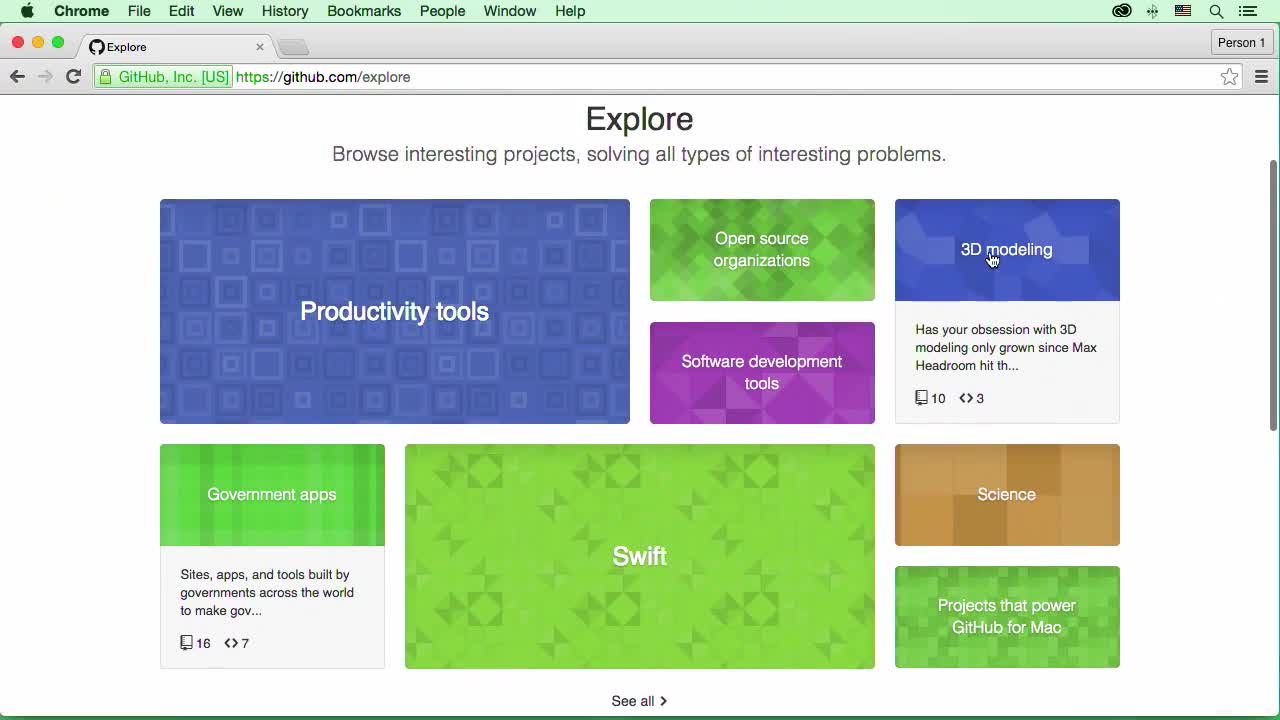Open the Bluetooth menu bar icon
This screenshot has height=720, width=1280.
(x=1152, y=11)
